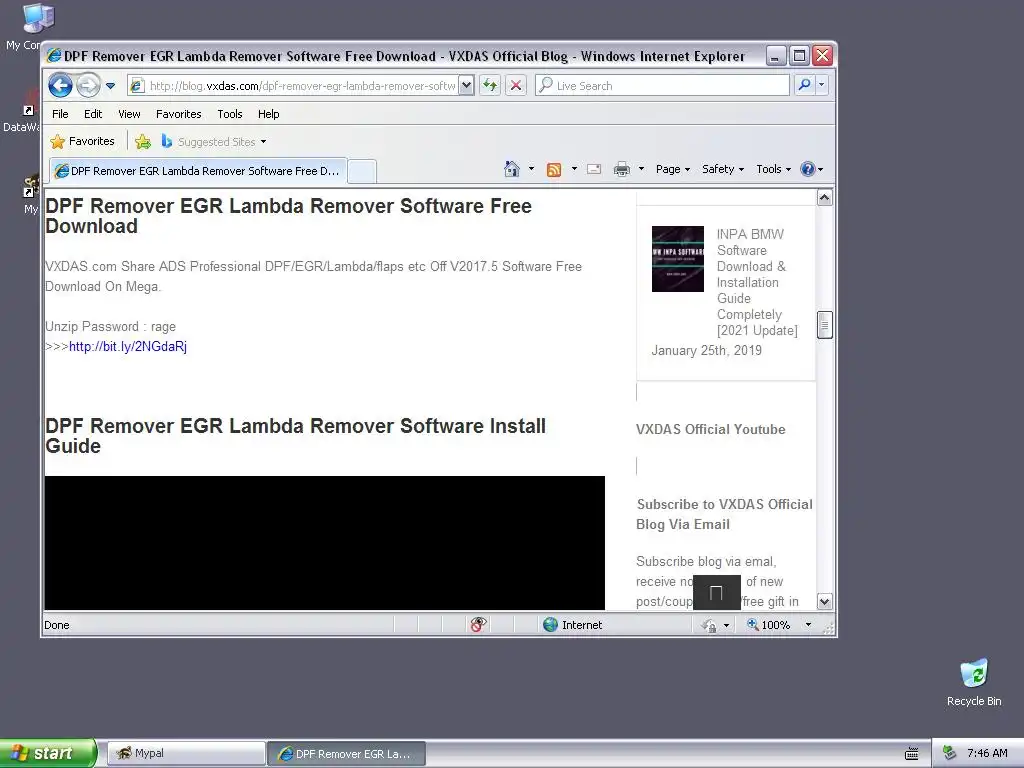This screenshot has height=768, width=1024.
Task: Click the popup blocker status bar icon
Action: [x=478, y=625]
